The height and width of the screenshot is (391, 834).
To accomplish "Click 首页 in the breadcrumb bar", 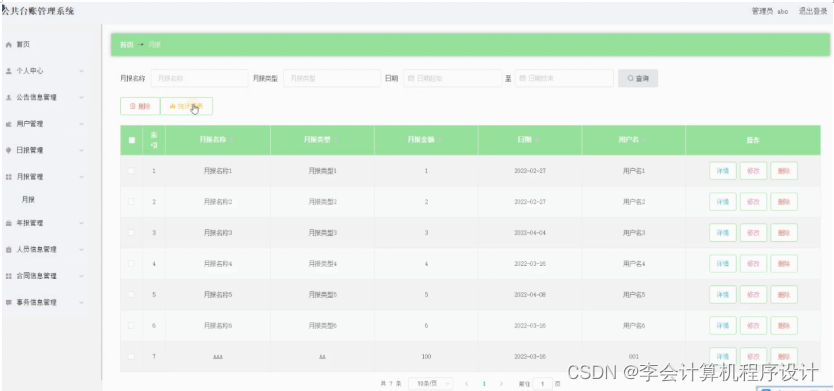I will (x=126, y=45).
